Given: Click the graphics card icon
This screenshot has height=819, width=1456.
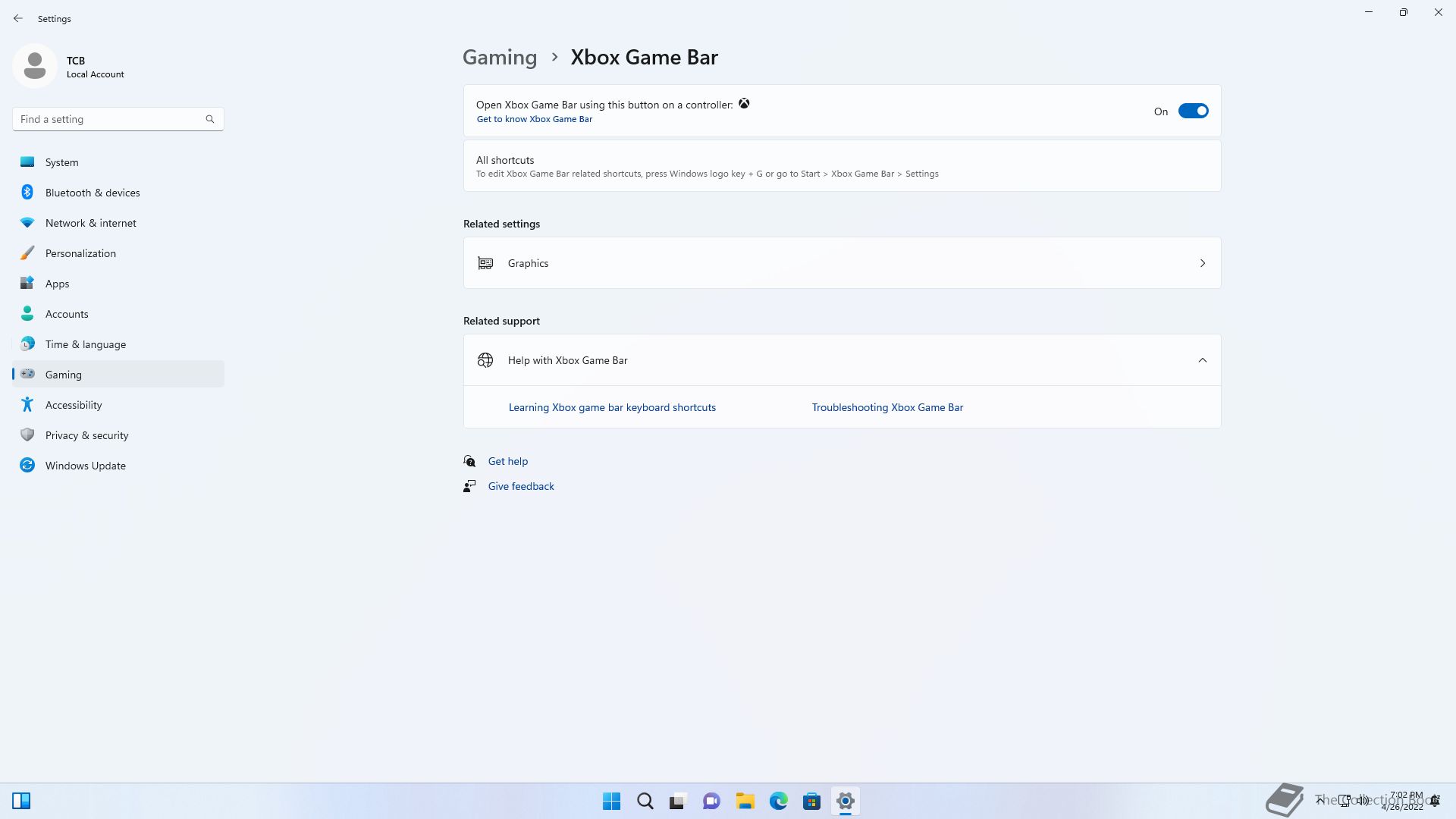Looking at the screenshot, I should (x=485, y=263).
